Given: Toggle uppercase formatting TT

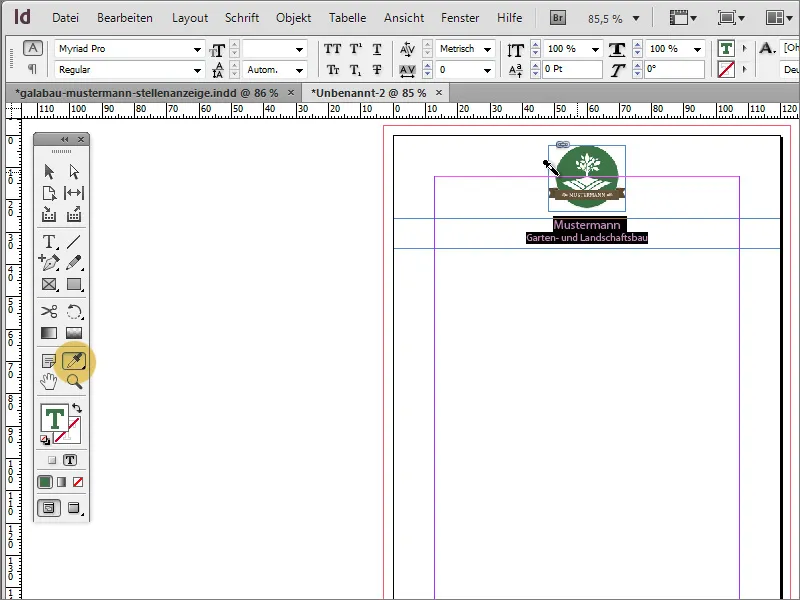Looking at the screenshot, I should 332,48.
